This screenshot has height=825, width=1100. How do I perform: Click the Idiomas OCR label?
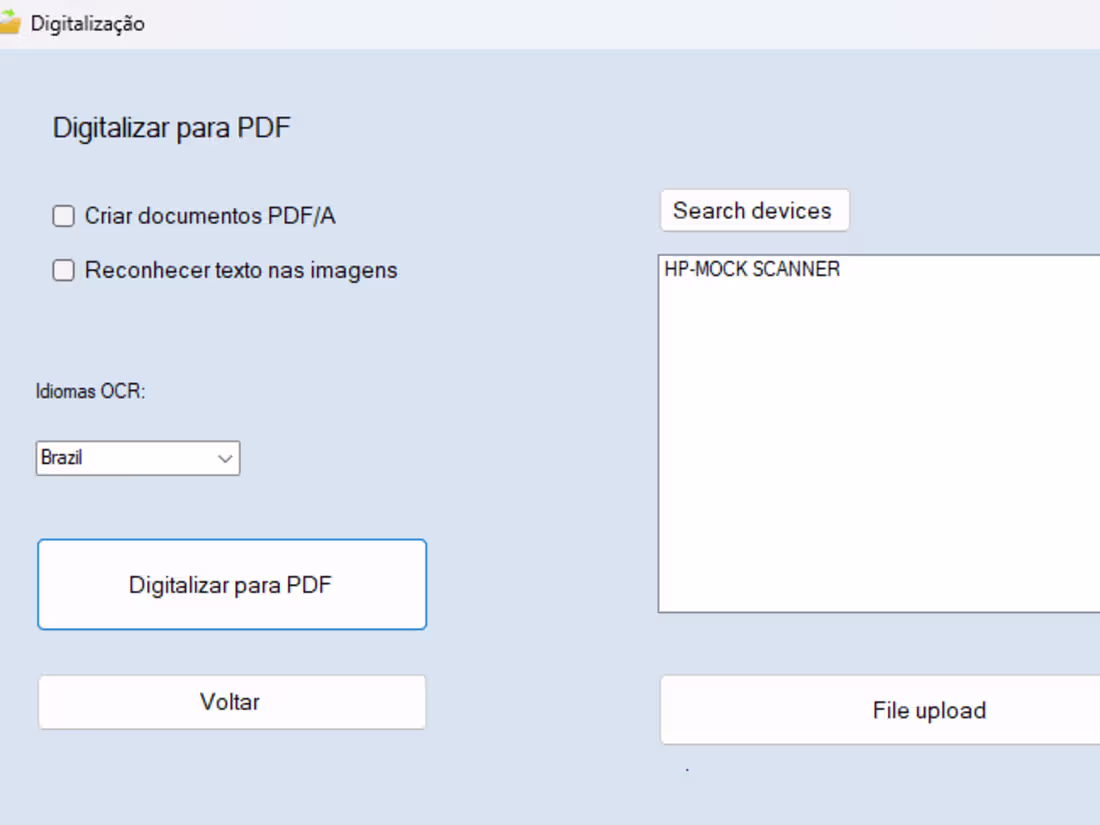tap(90, 390)
